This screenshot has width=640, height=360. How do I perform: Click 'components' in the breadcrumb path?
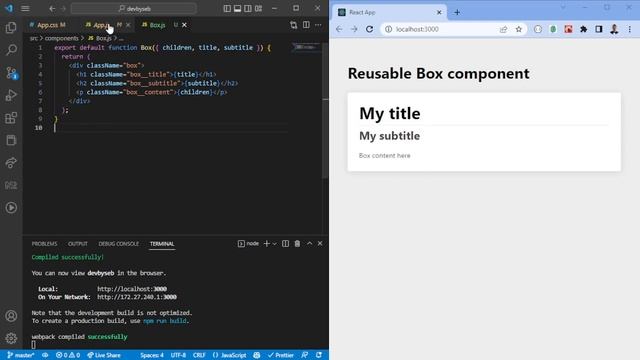click(62, 38)
